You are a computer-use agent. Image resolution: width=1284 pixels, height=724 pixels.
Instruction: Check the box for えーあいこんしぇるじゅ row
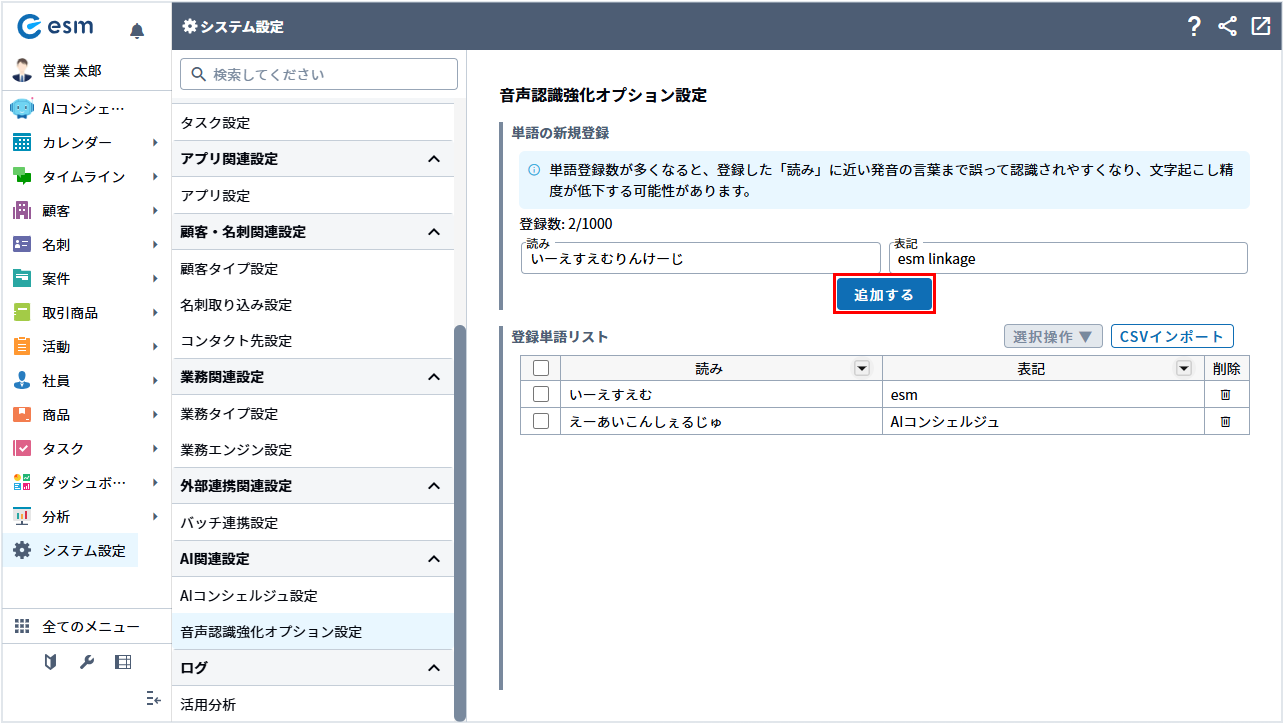pos(541,422)
